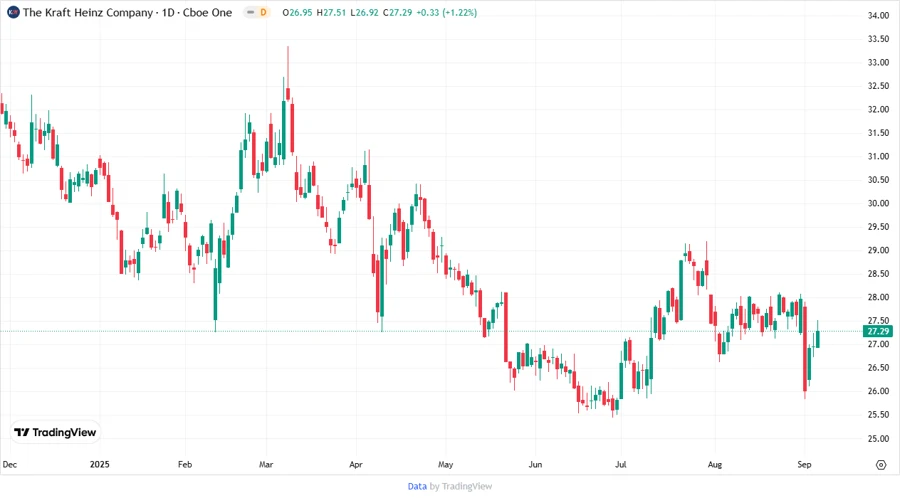Click the high value H27.51
900x498 pixels.
(x=331, y=13)
